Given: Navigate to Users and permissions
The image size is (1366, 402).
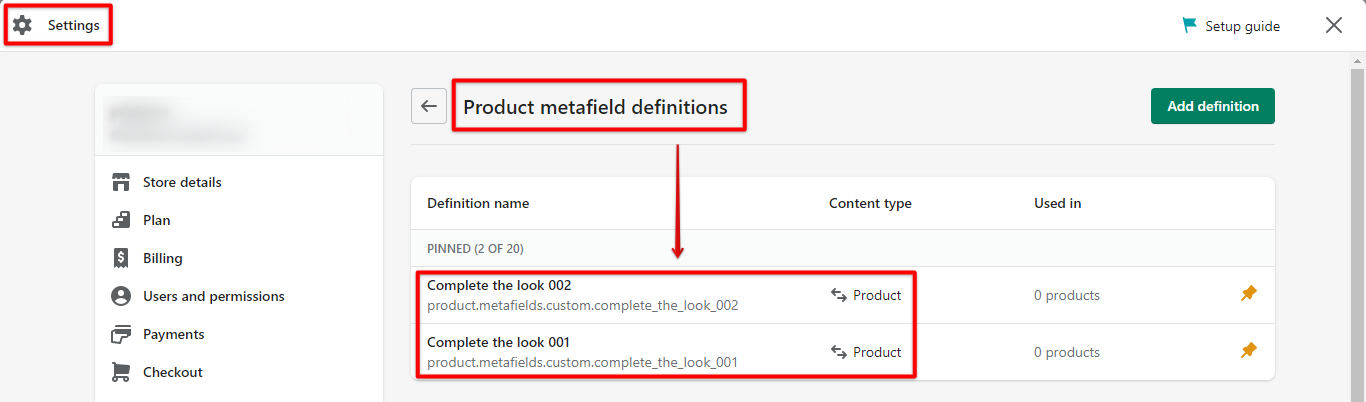Looking at the screenshot, I should click(213, 296).
